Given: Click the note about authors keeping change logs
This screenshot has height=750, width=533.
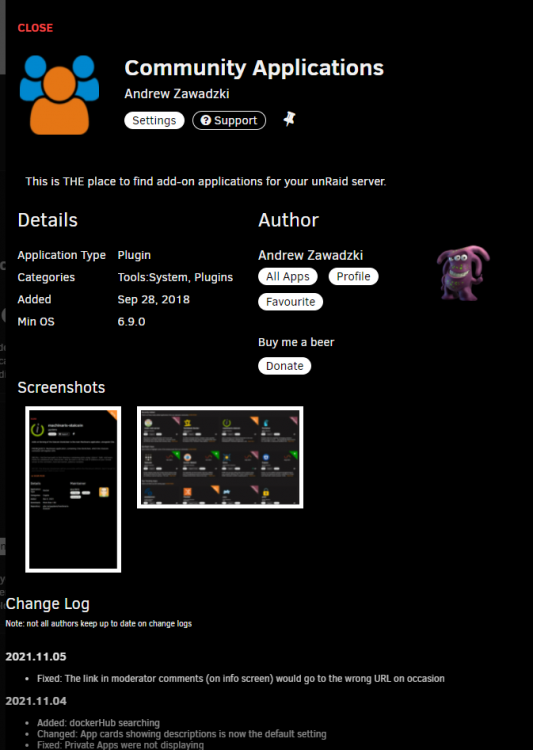Looking at the screenshot, I should [99, 624].
